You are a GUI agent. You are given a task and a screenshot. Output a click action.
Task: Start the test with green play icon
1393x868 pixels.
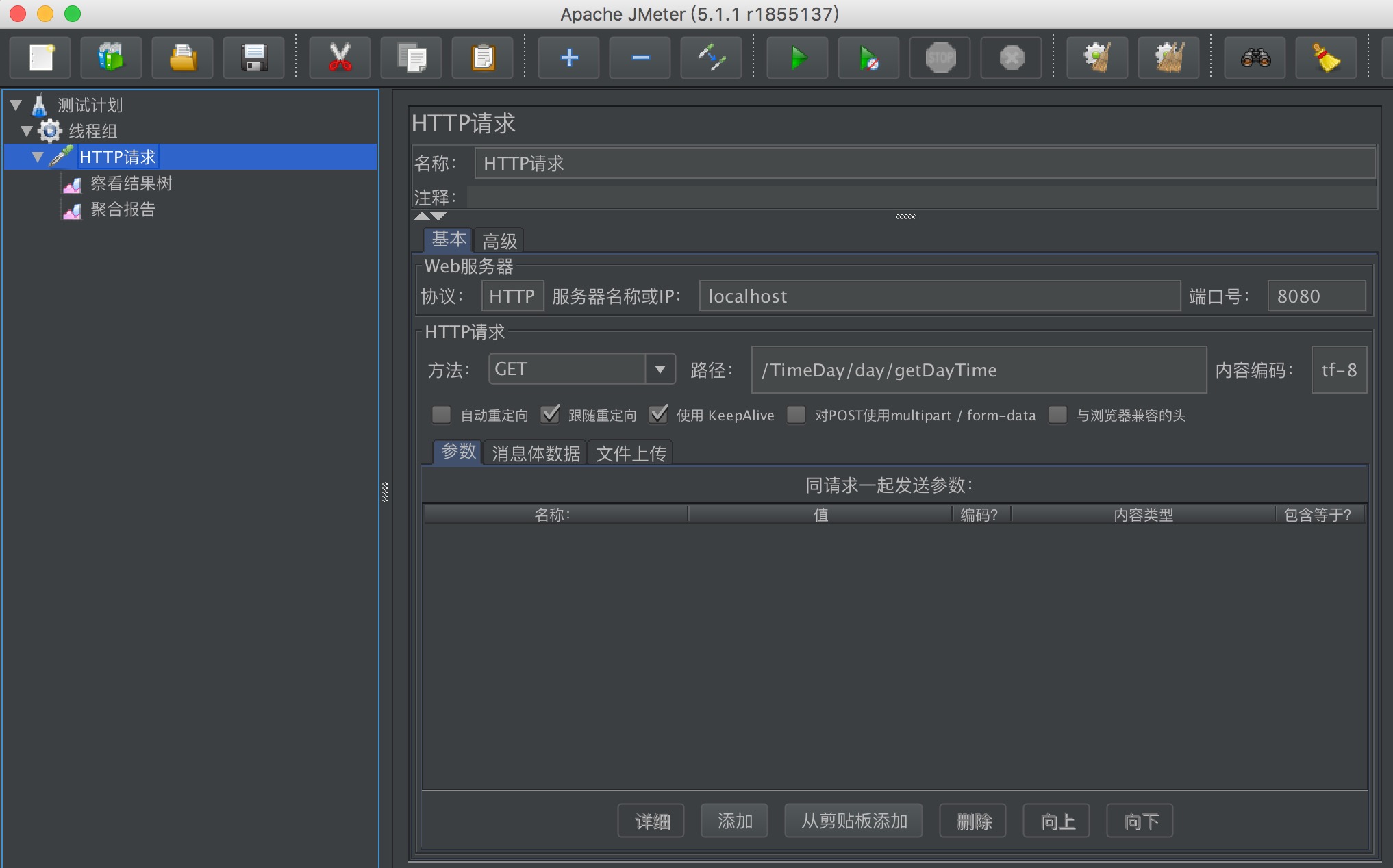798,58
